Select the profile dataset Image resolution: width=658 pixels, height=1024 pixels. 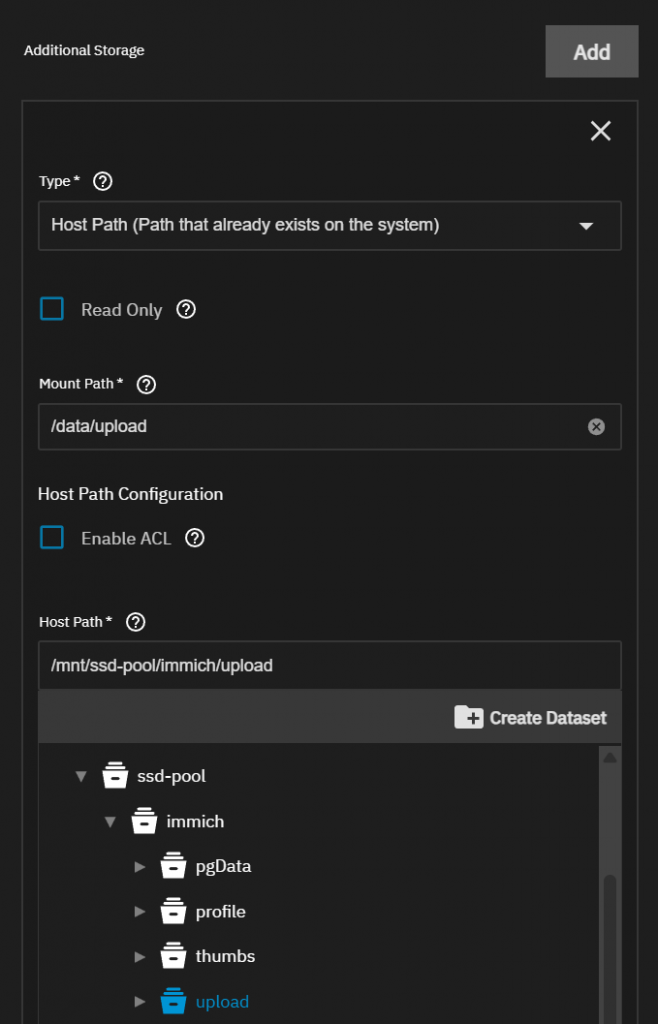click(x=220, y=912)
